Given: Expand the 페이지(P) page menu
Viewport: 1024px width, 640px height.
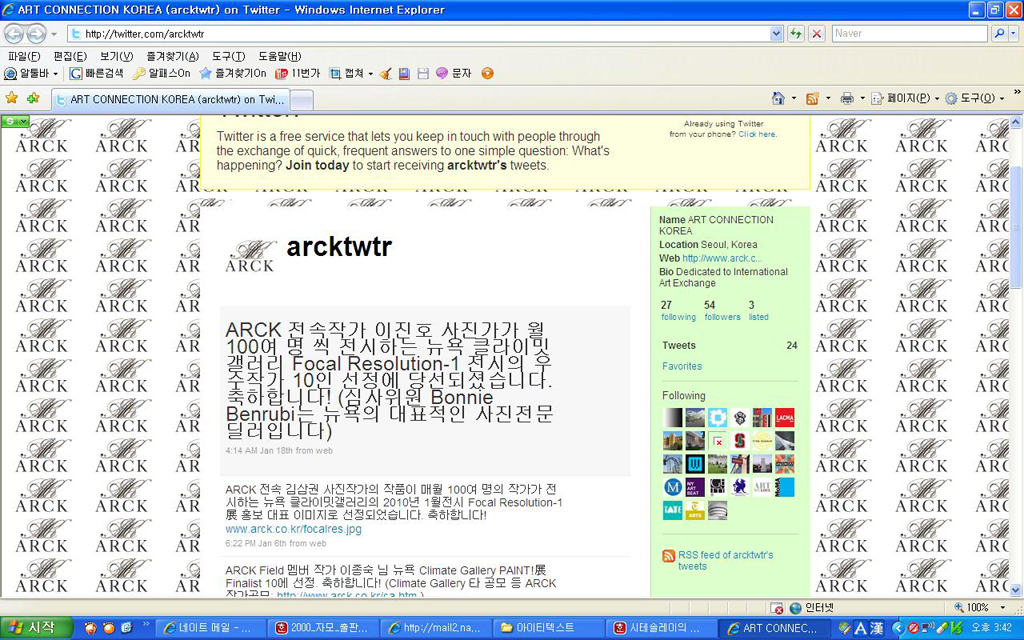Looking at the screenshot, I should point(907,99).
